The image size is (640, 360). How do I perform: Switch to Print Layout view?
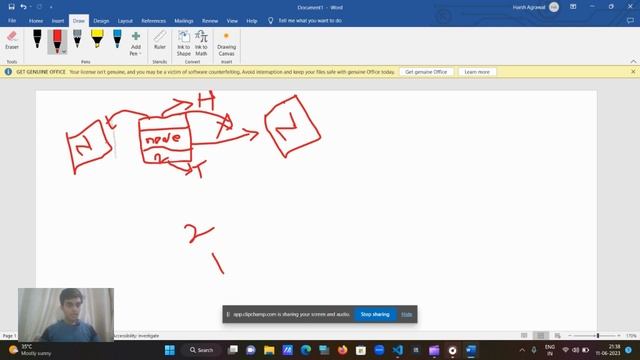pos(540,336)
